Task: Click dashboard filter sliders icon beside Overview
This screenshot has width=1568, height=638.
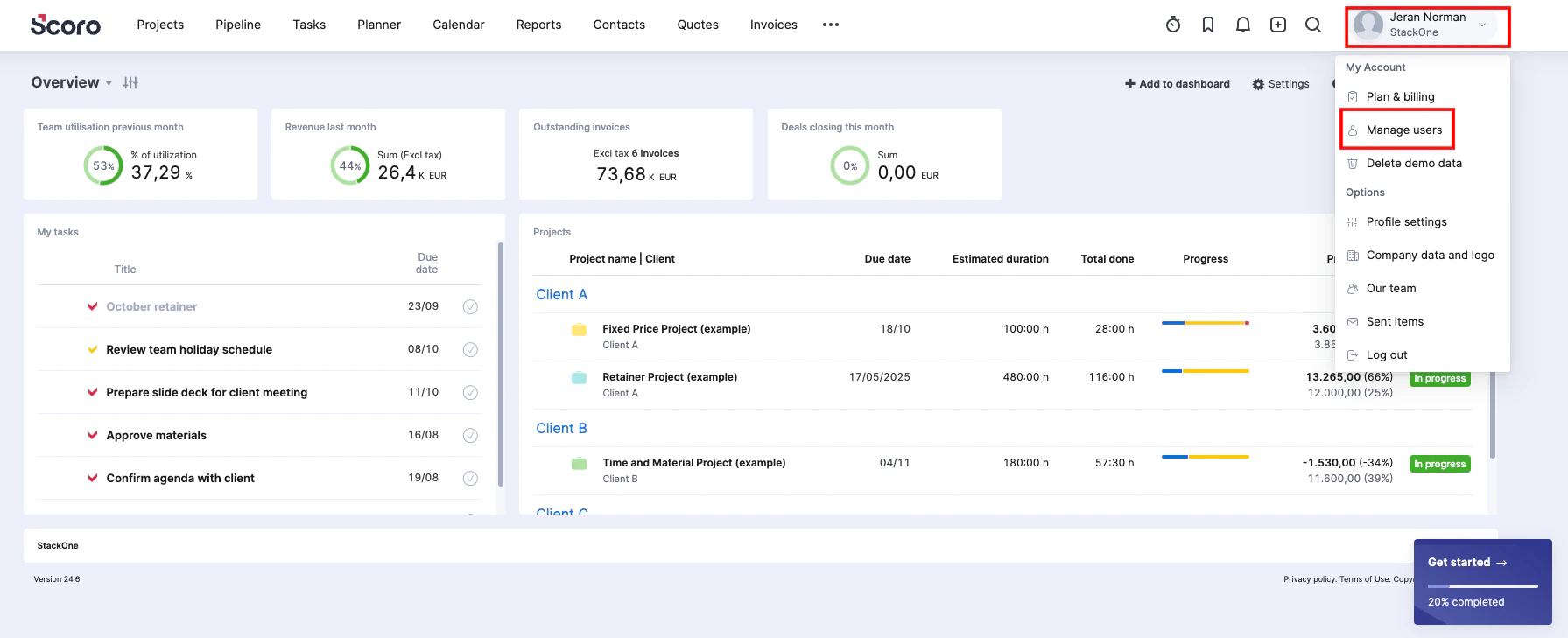Action: (130, 83)
